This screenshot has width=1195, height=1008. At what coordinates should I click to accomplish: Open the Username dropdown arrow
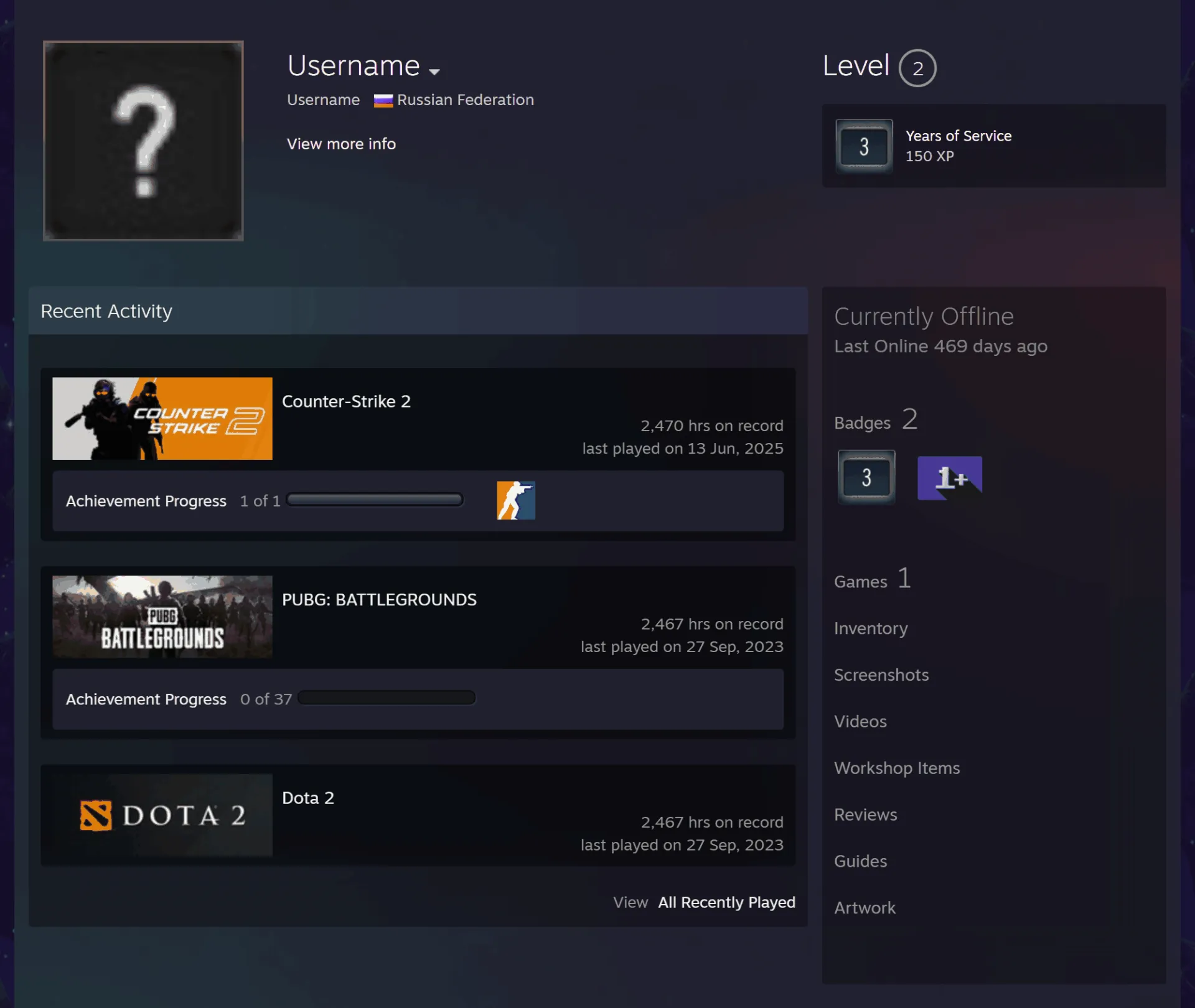[434, 72]
